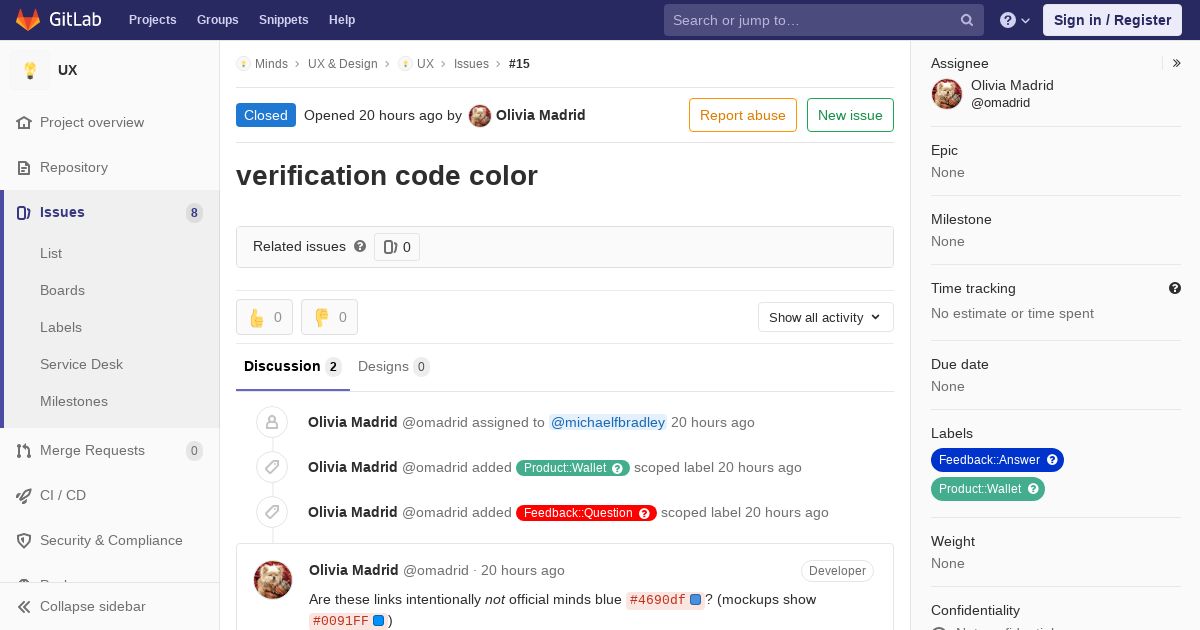Switch to the Designs tab
This screenshot has height=630, width=1200.
click(393, 366)
